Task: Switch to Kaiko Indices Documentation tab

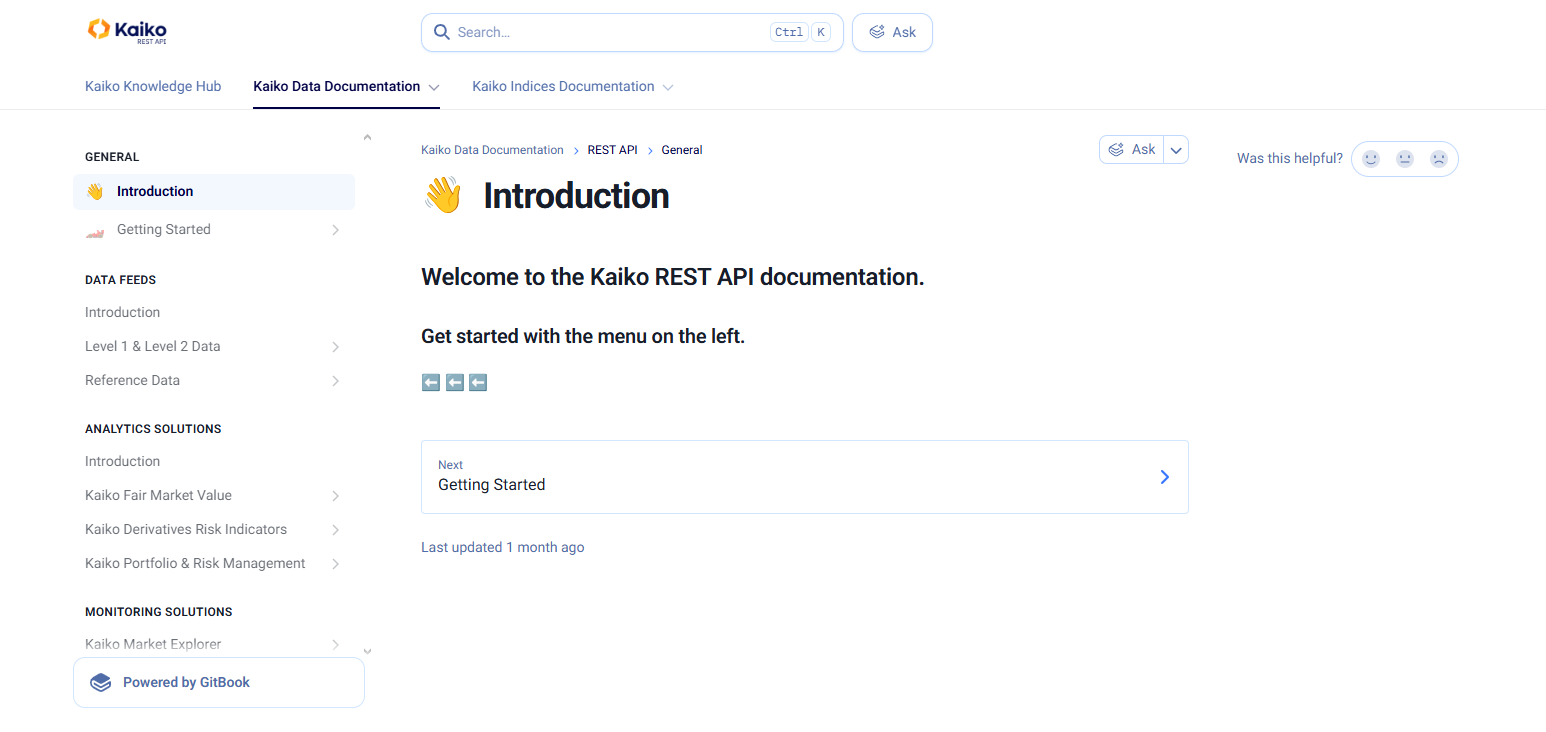Action: point(563,86)
